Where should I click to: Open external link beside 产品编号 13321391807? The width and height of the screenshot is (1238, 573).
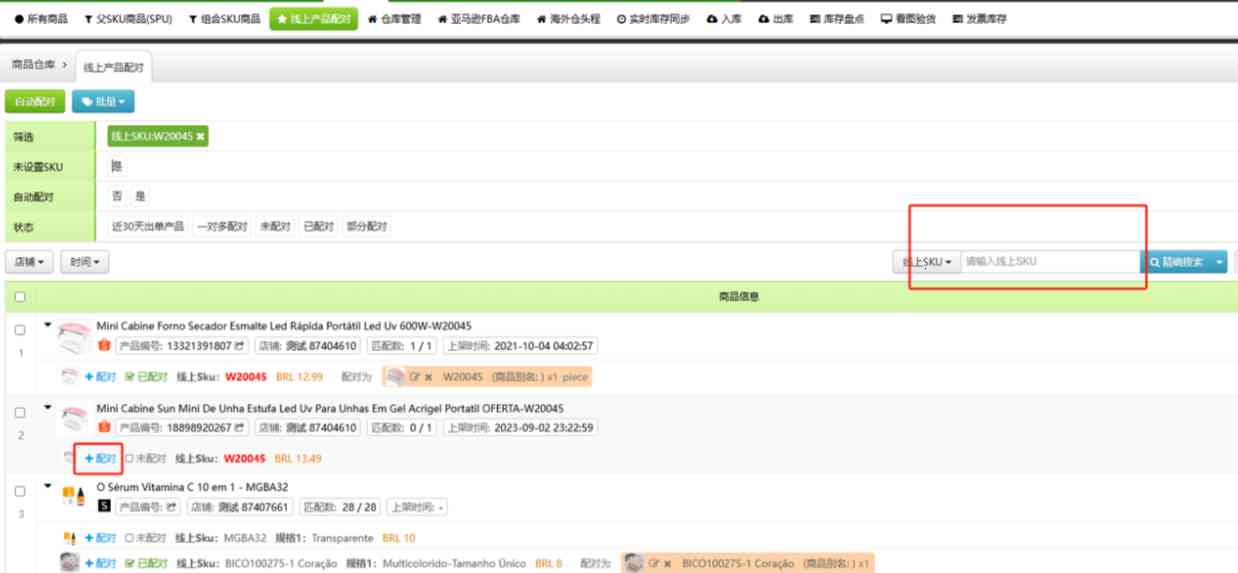pyautogui.click(x=239, y=346)
